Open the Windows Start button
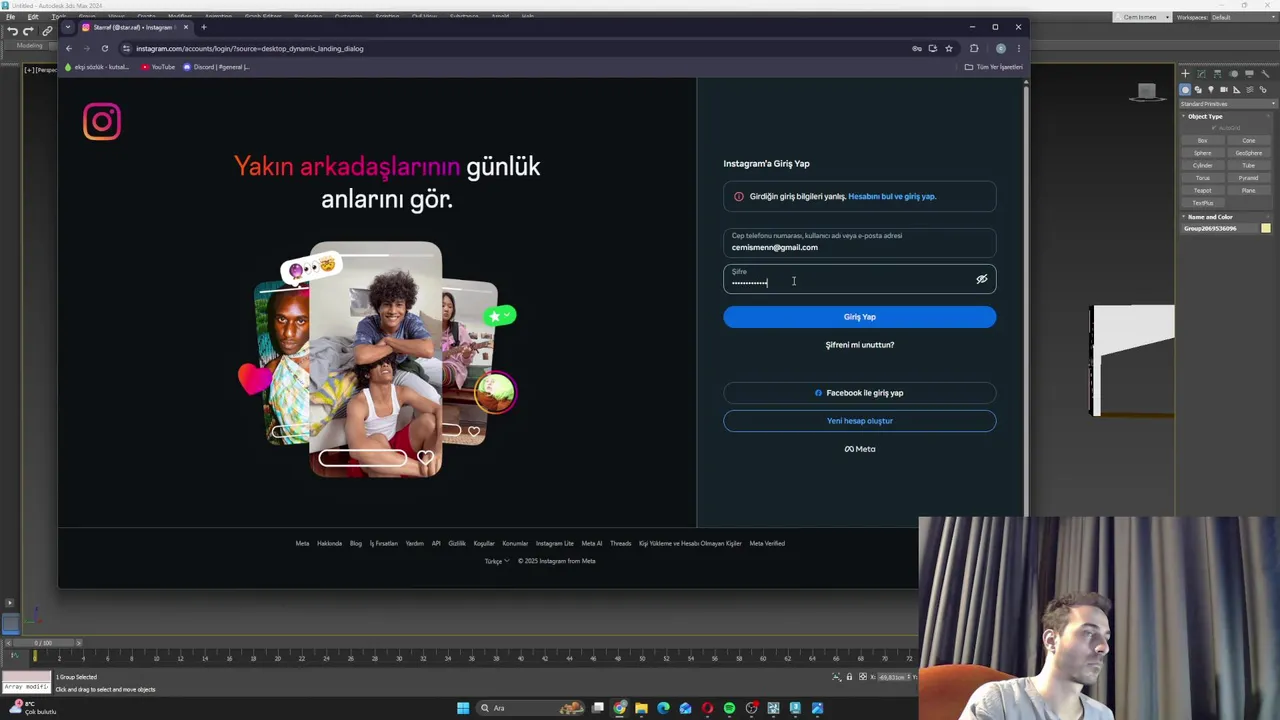 point(463,708)
